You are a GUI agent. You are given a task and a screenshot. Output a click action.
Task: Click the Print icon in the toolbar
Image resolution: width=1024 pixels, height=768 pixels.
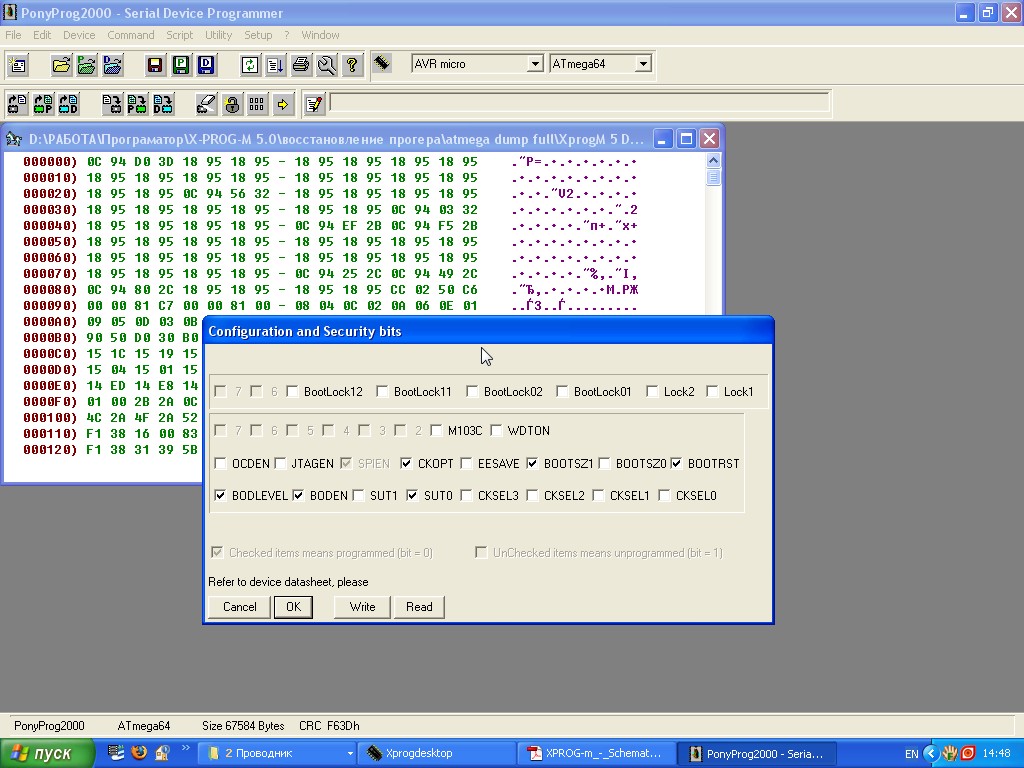click(300, 65)
